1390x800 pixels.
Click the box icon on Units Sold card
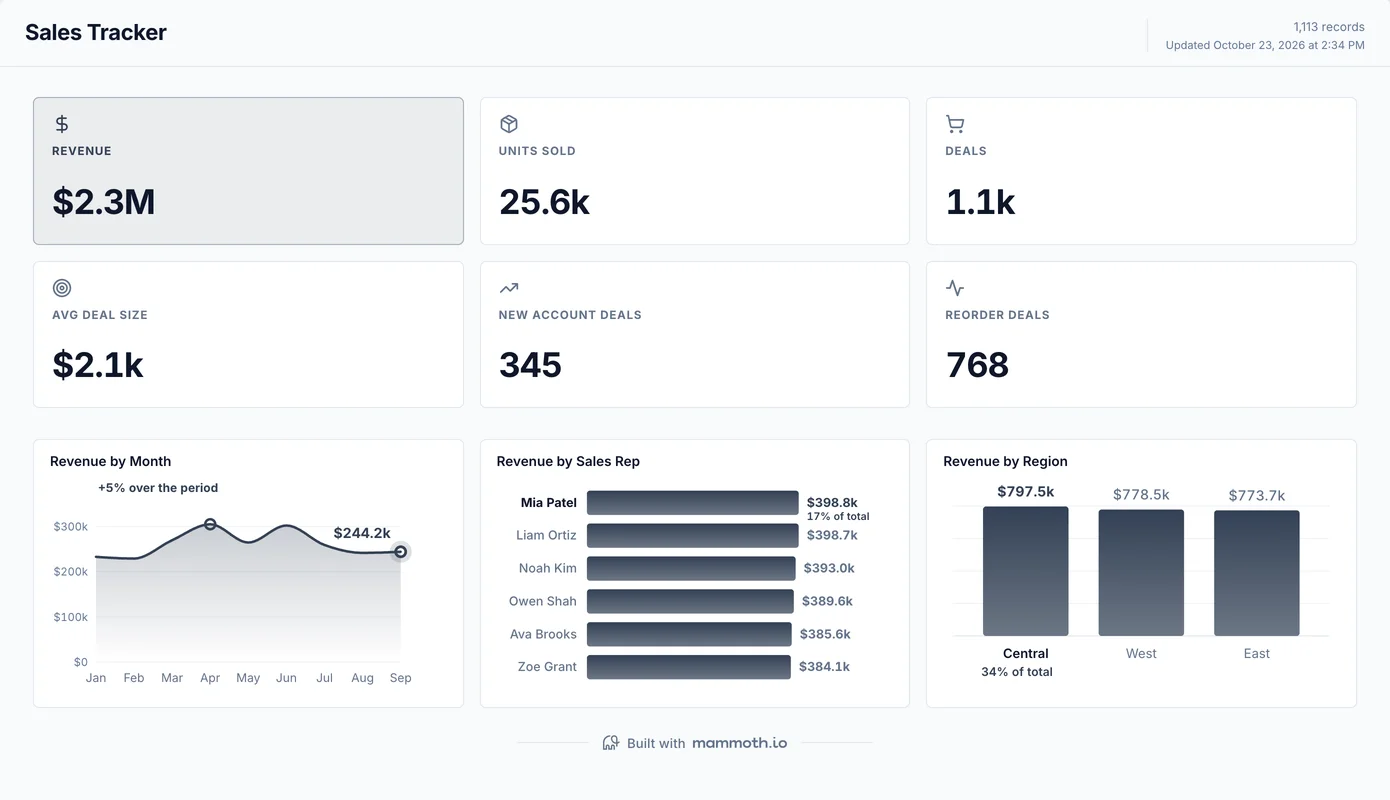[508, 124]
